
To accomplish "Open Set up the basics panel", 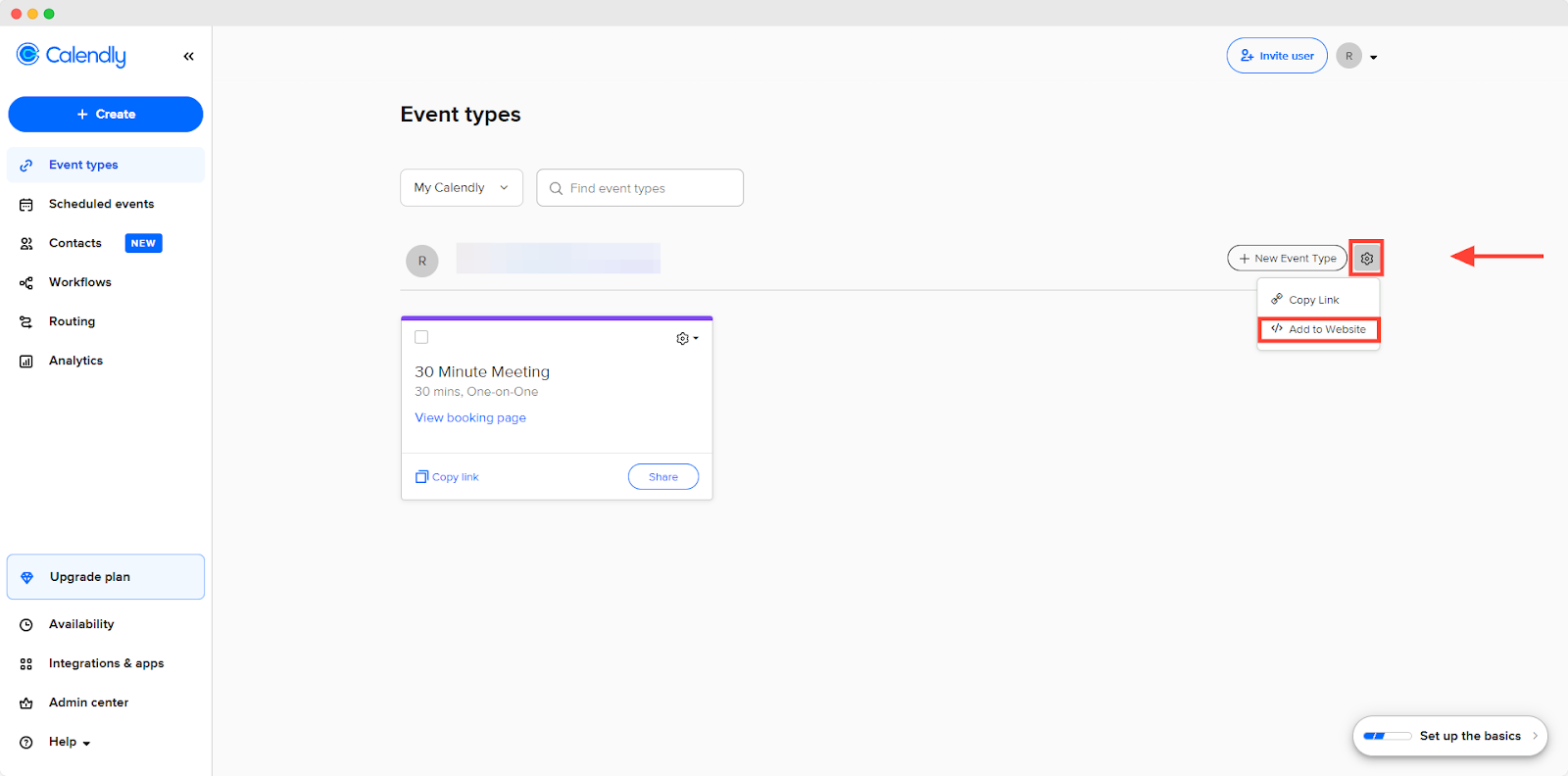I will tap(1450, 736).
